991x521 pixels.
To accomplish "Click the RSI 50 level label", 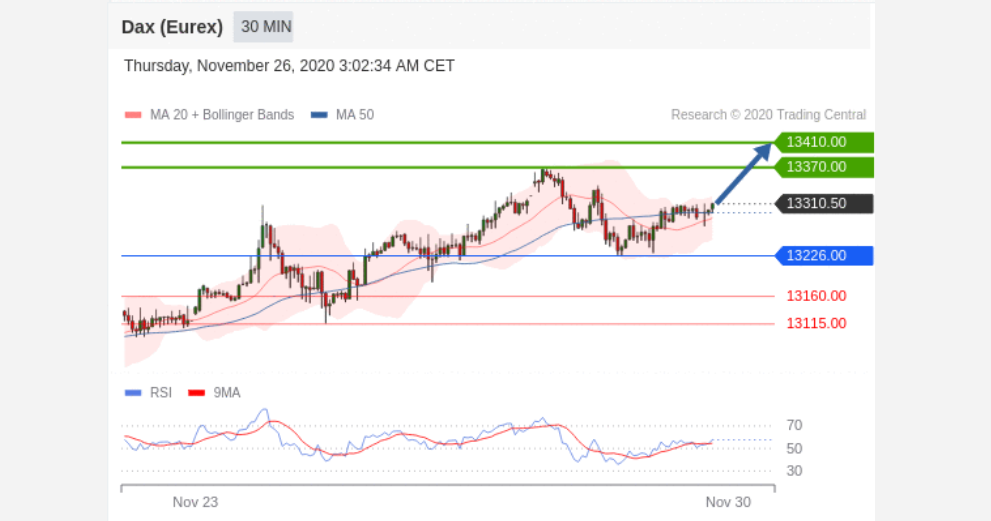I will [x=794, y=449].
